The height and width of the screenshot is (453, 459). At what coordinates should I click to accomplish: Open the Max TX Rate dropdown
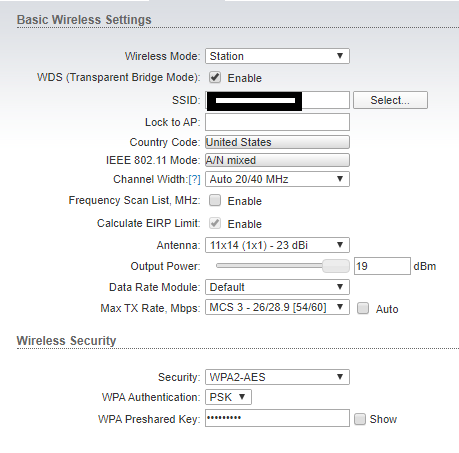pyautogui.click(x=277, y=307)
